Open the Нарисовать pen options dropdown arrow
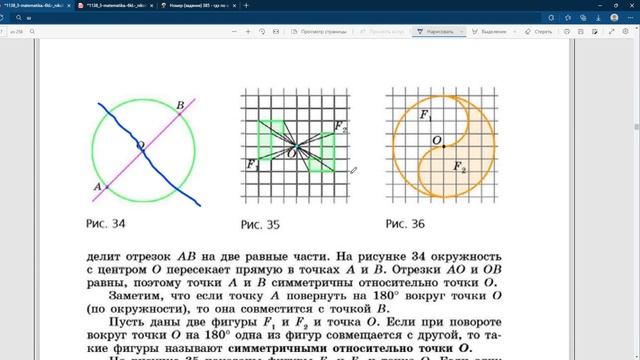640x360 pixels. tap(462, 31)
